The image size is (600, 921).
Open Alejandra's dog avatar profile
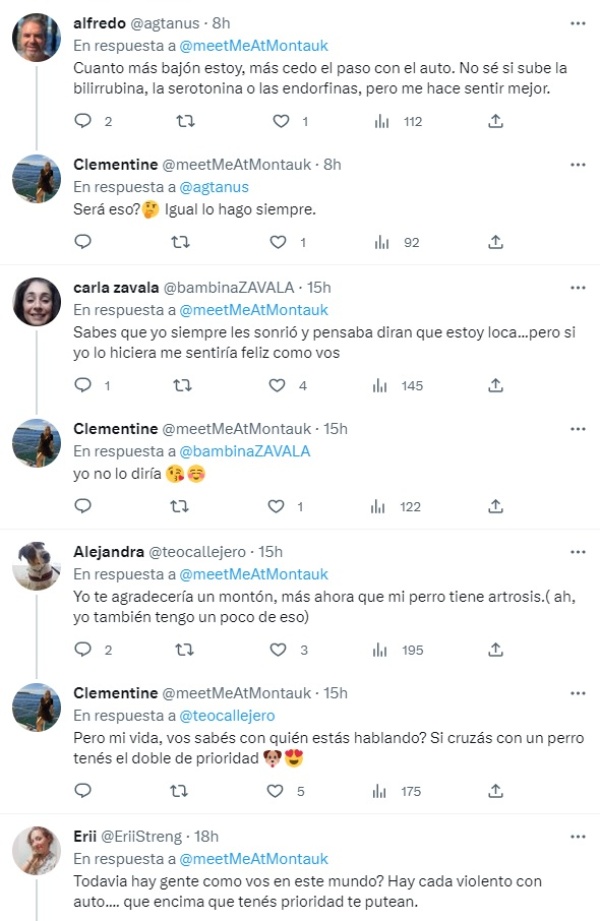click(x=37, y=568)
